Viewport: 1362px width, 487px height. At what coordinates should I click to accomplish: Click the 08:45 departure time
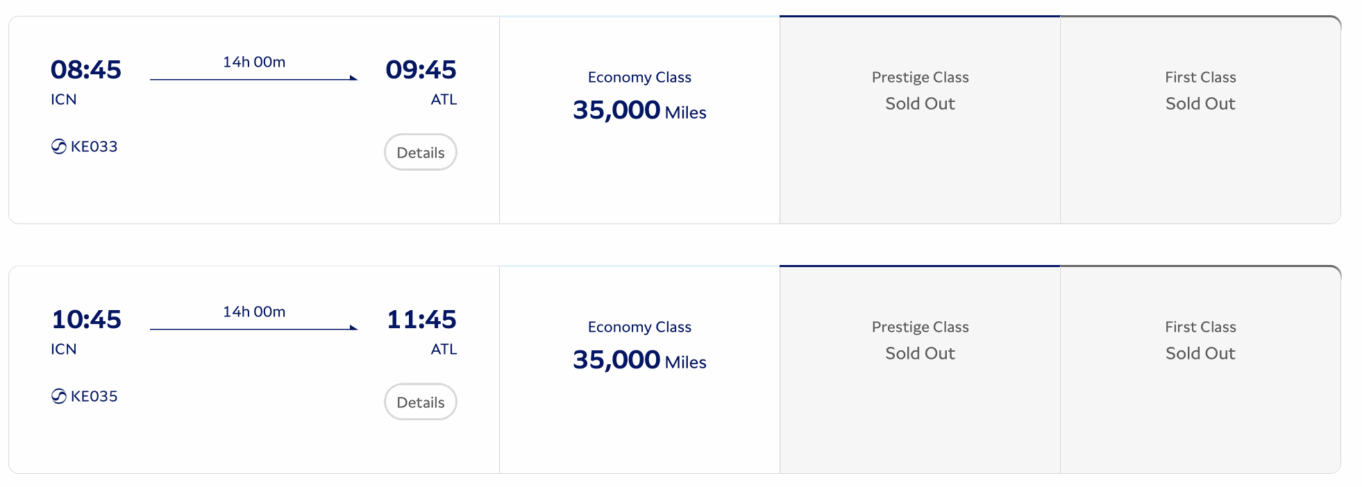tap(86, 70)
